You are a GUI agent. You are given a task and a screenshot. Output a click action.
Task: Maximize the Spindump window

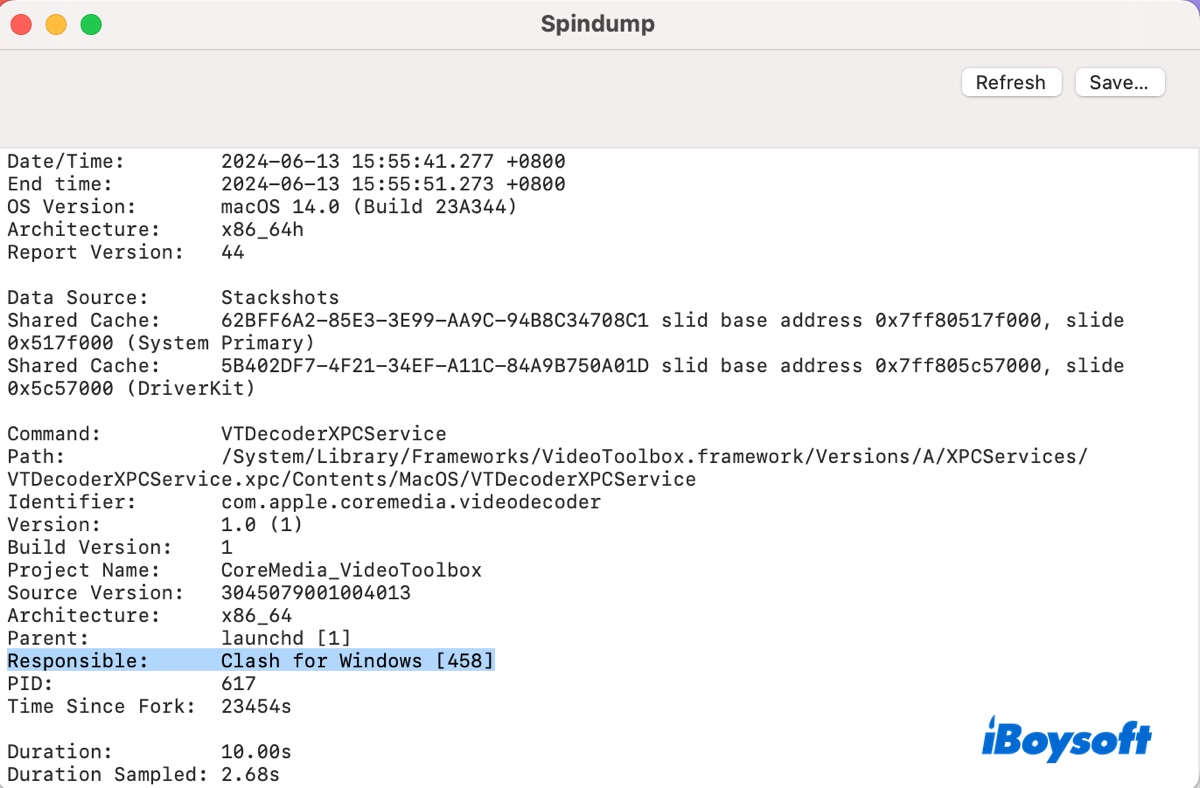pyautogui.click(x=91, y=24)
